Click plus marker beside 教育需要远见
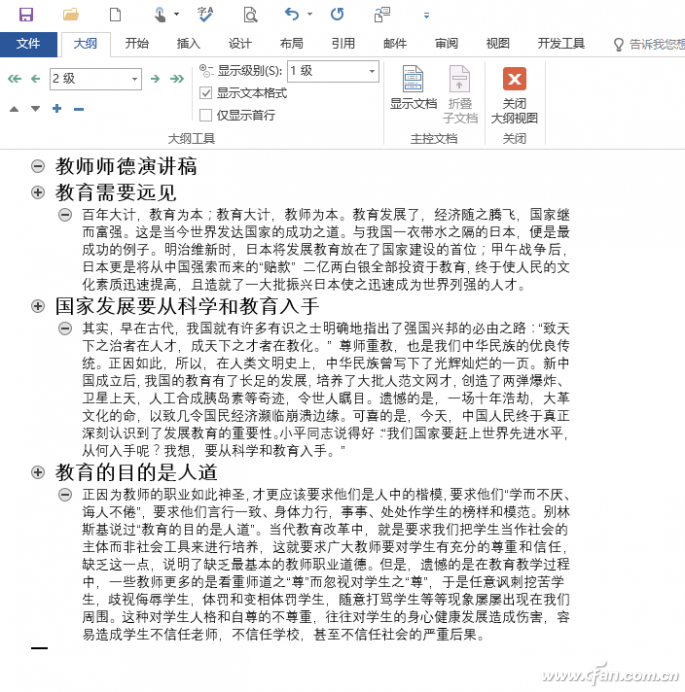 (38, 192)
